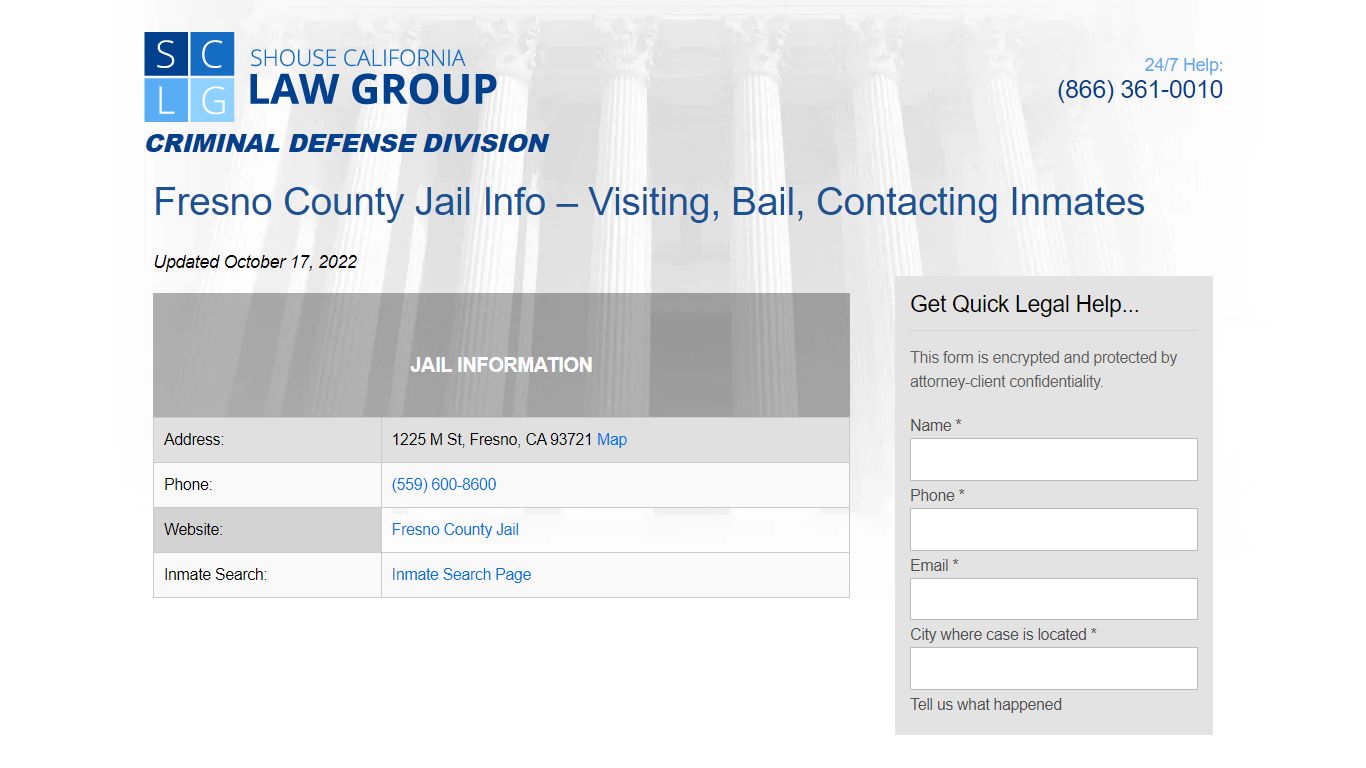Focus the Name input field
1366x768 pixels.
click(1053, 459)
